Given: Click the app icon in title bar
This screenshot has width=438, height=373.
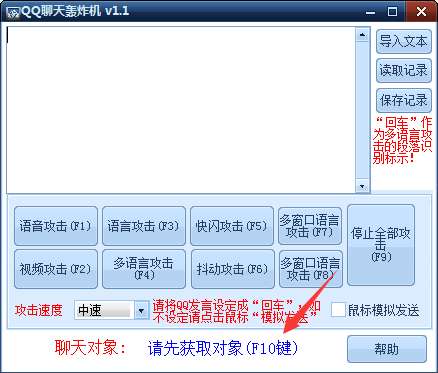Looking at the screenshot, I should (x=14, y=12).
